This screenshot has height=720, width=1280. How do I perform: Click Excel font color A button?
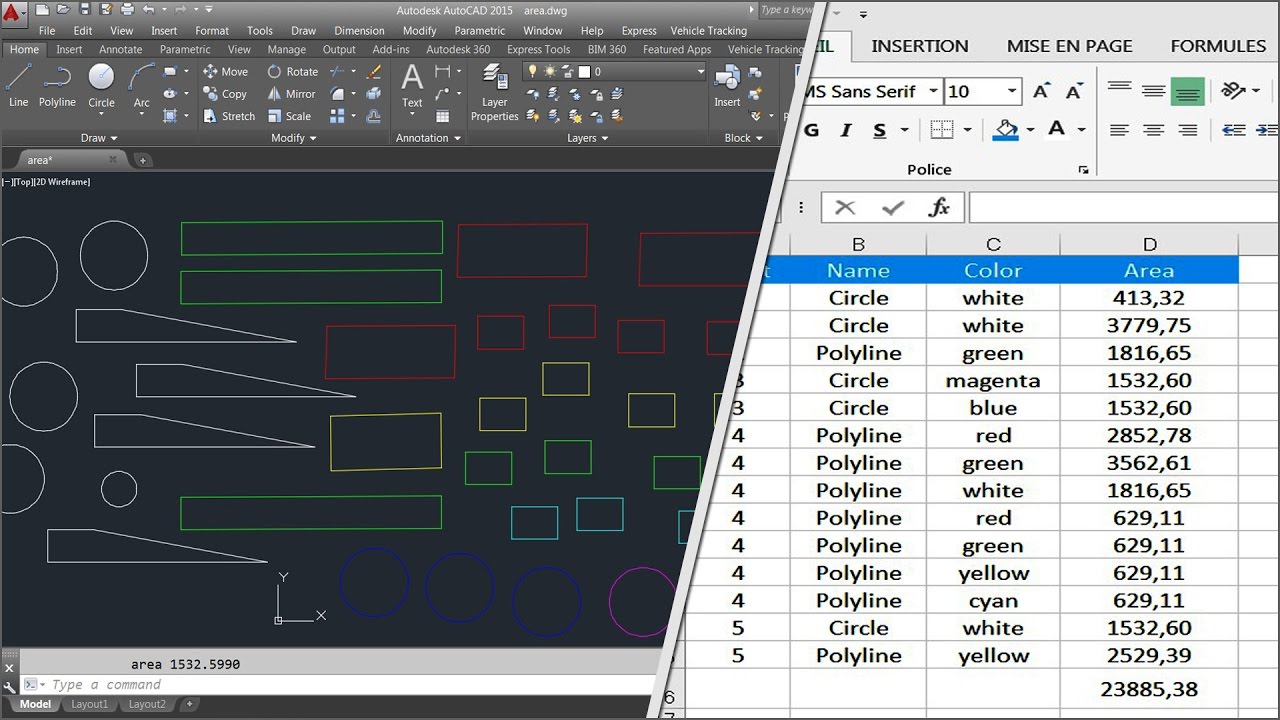pos(1056,130)
